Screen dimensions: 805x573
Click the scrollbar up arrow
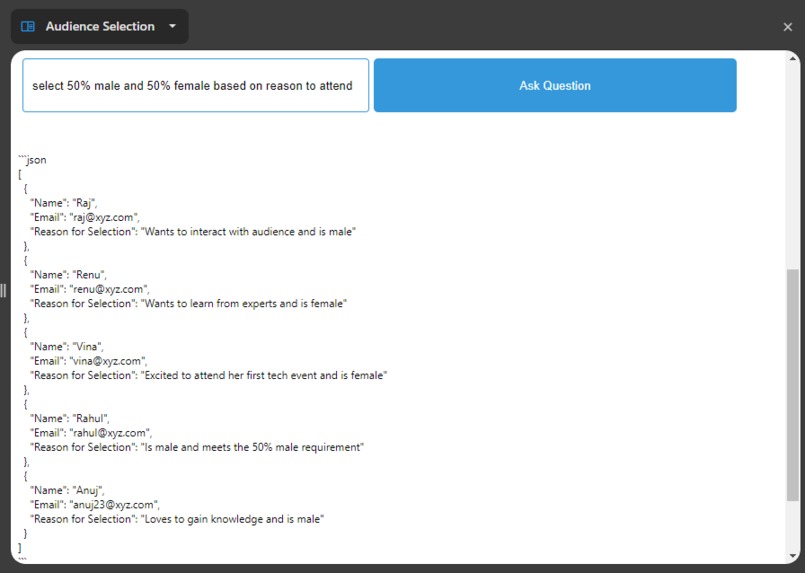tap(793, 59)
